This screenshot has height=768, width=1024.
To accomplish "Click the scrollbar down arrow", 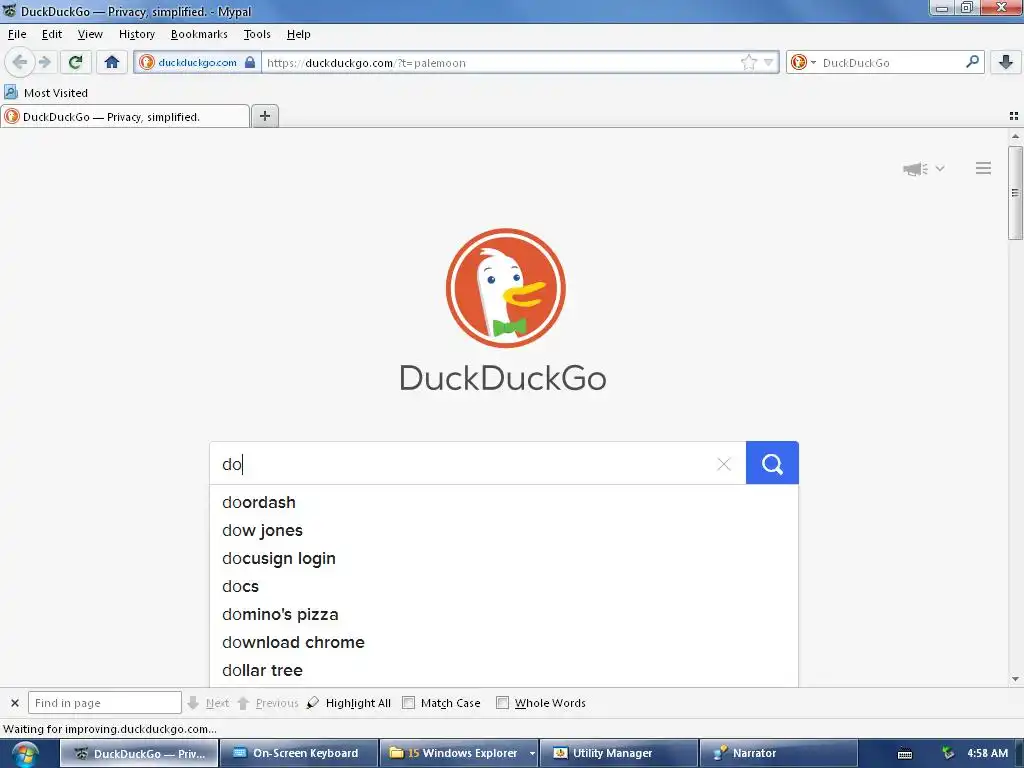I will (1015, 679).
